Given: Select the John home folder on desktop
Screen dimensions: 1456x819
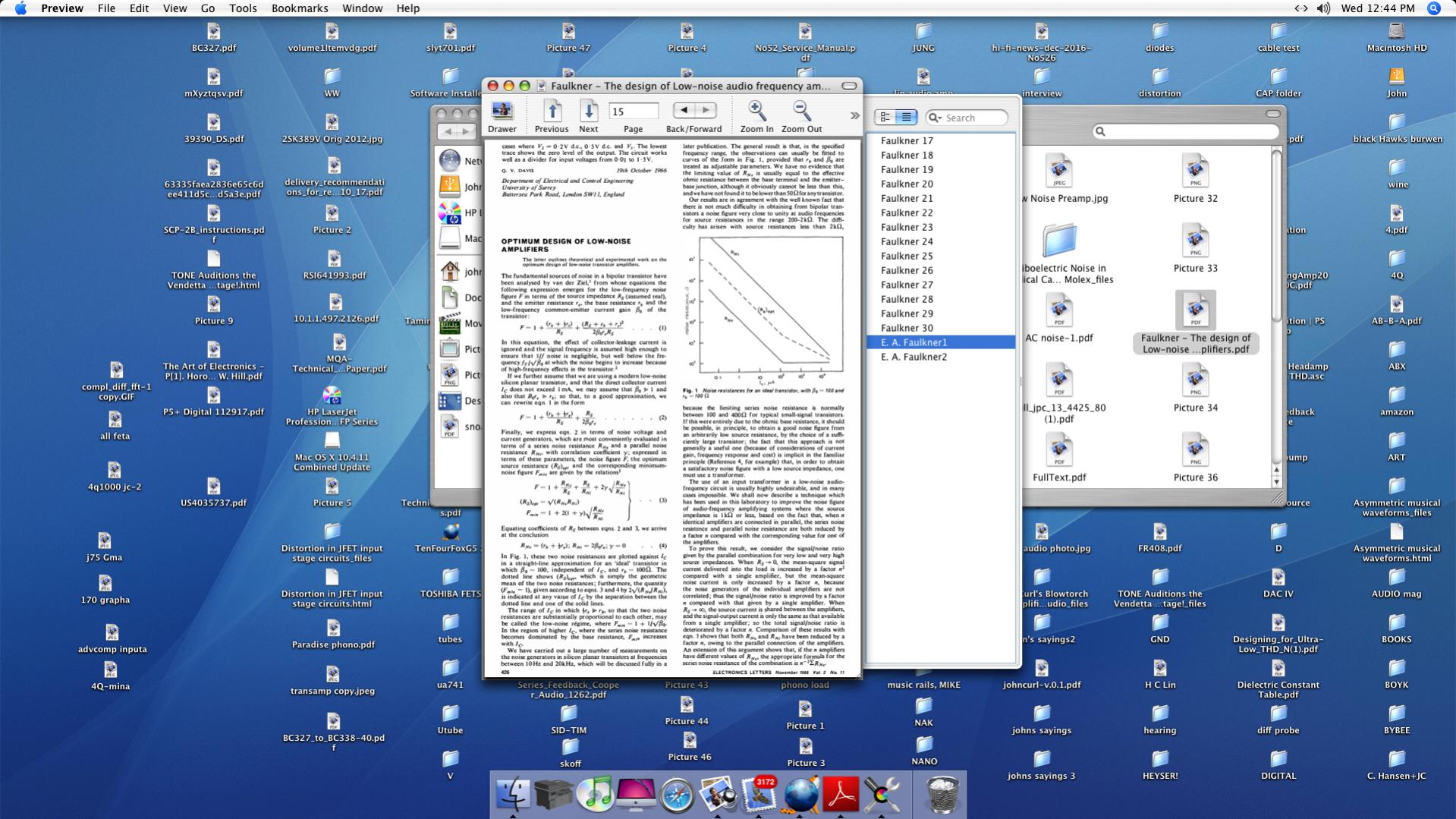Looking at the screenshot, I should 1396,82.
